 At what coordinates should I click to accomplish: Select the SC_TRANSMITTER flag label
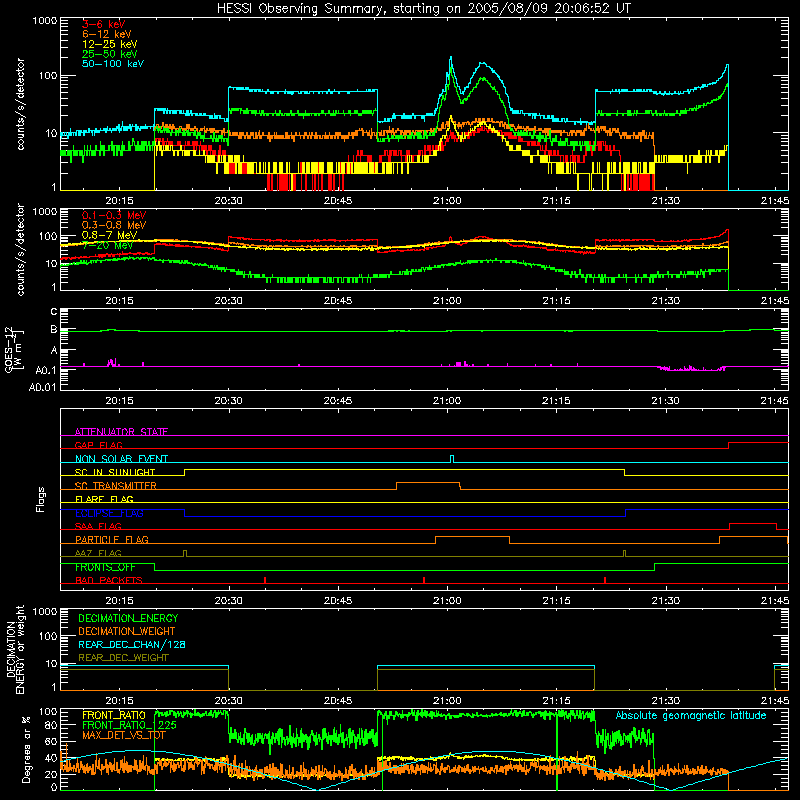(116, 486)
